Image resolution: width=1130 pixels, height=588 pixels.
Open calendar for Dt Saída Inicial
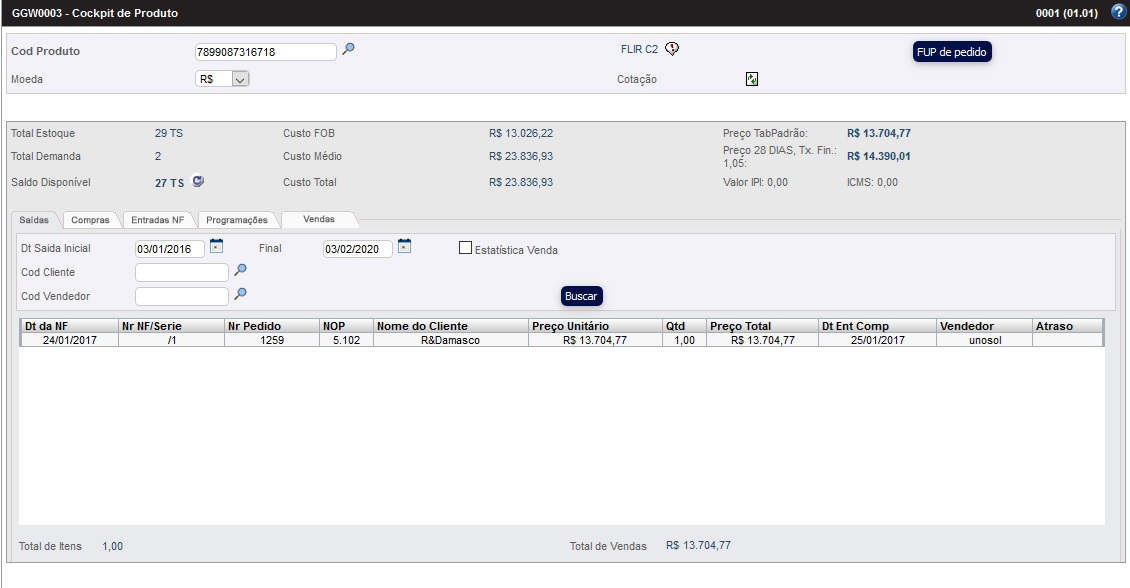[x=216, y=247]
